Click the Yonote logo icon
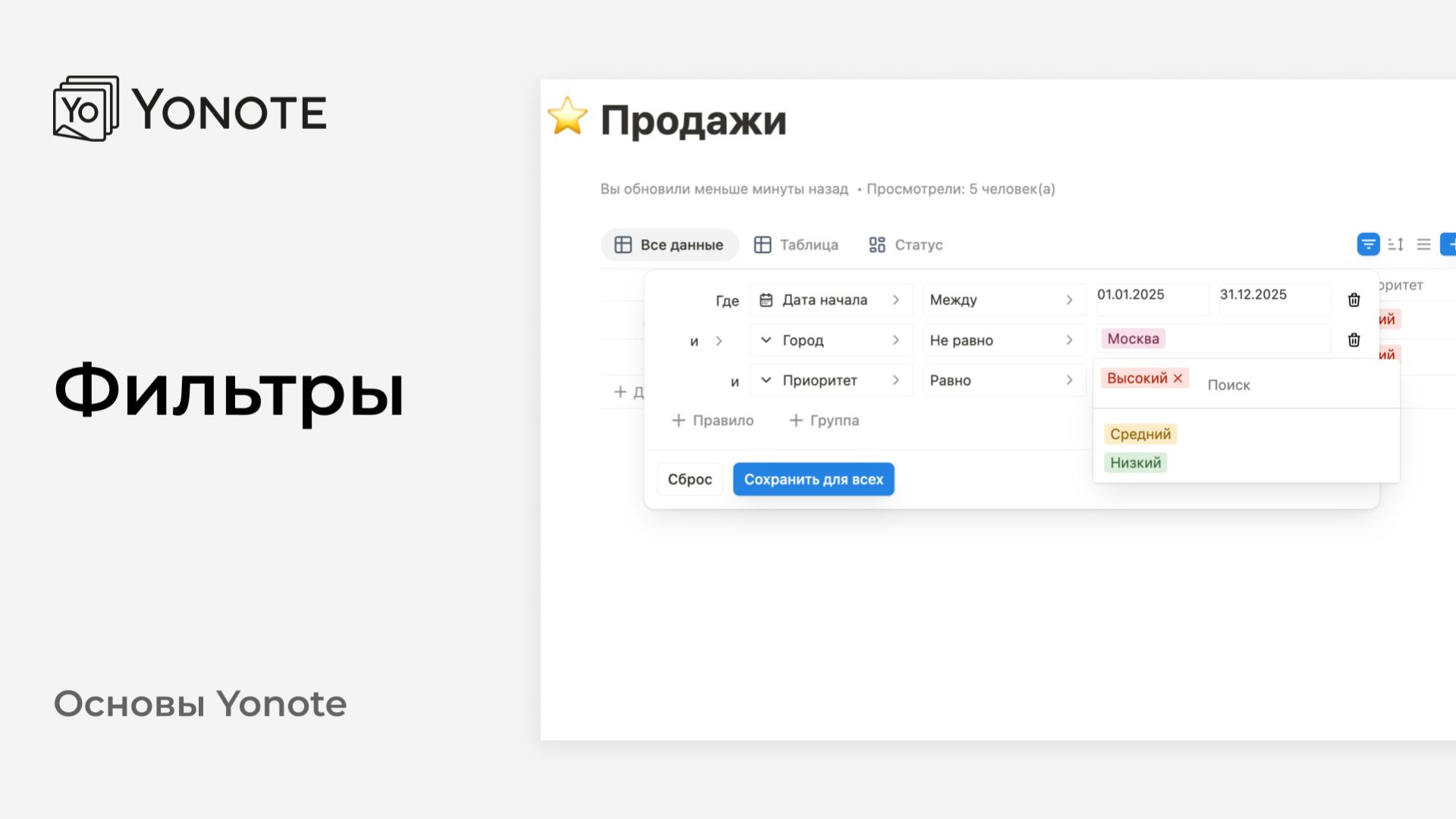The height and width of the screenshot is (819, 1456). point(86,109)
